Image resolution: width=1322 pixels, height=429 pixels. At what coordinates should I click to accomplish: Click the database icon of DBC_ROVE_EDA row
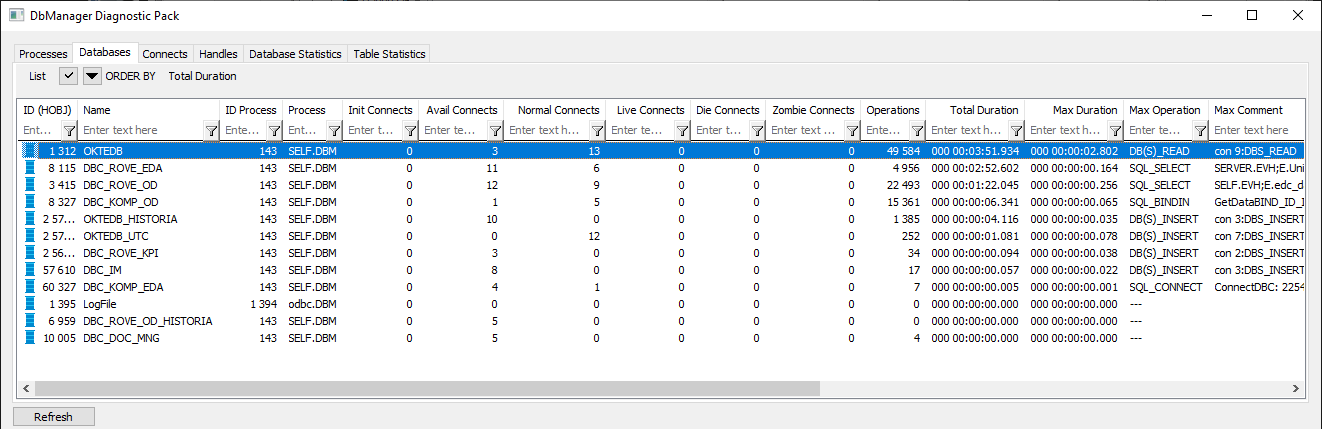point(30,168)
